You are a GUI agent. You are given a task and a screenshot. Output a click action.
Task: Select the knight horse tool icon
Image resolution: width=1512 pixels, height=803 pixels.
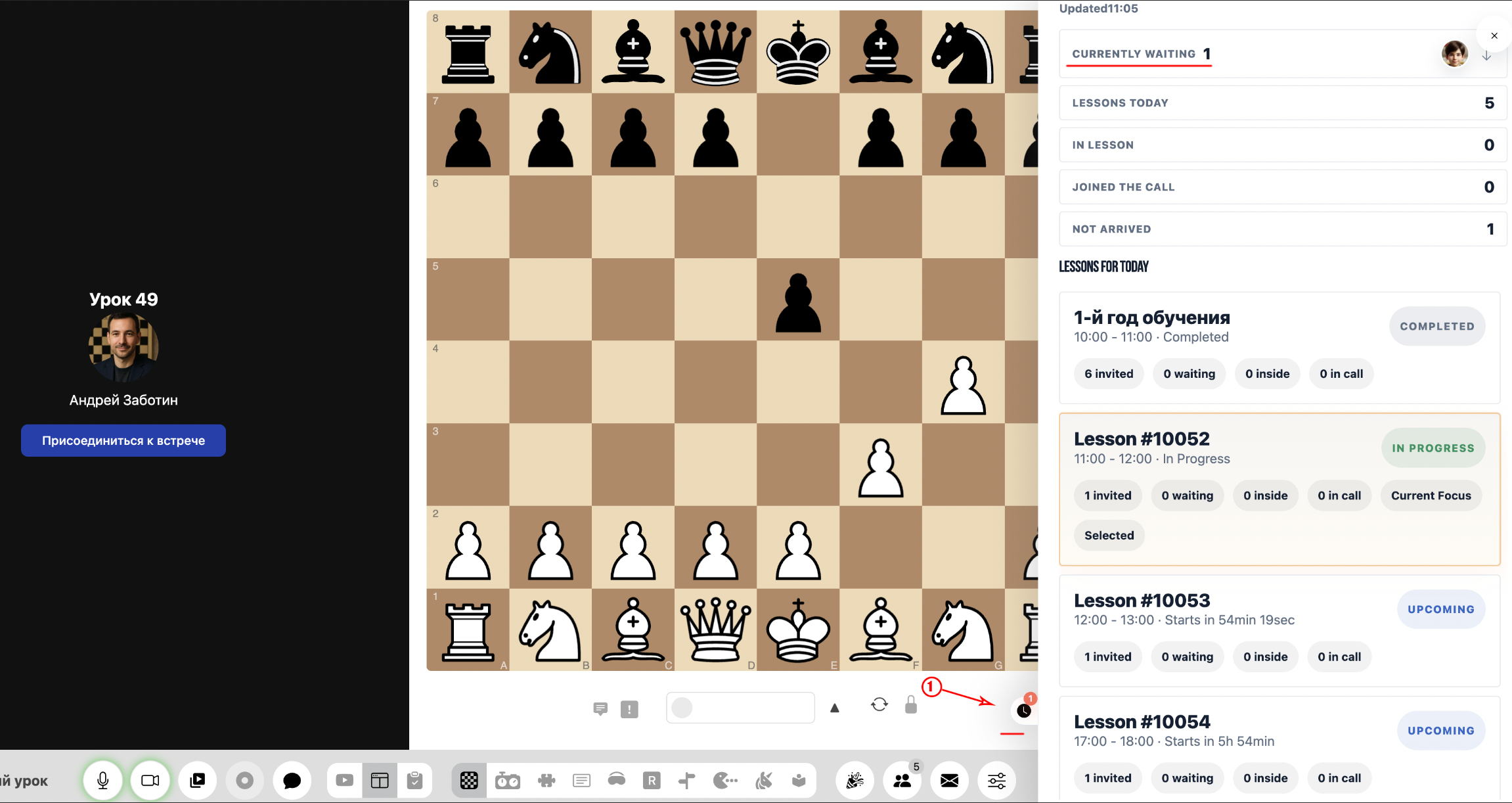point(764,780)
